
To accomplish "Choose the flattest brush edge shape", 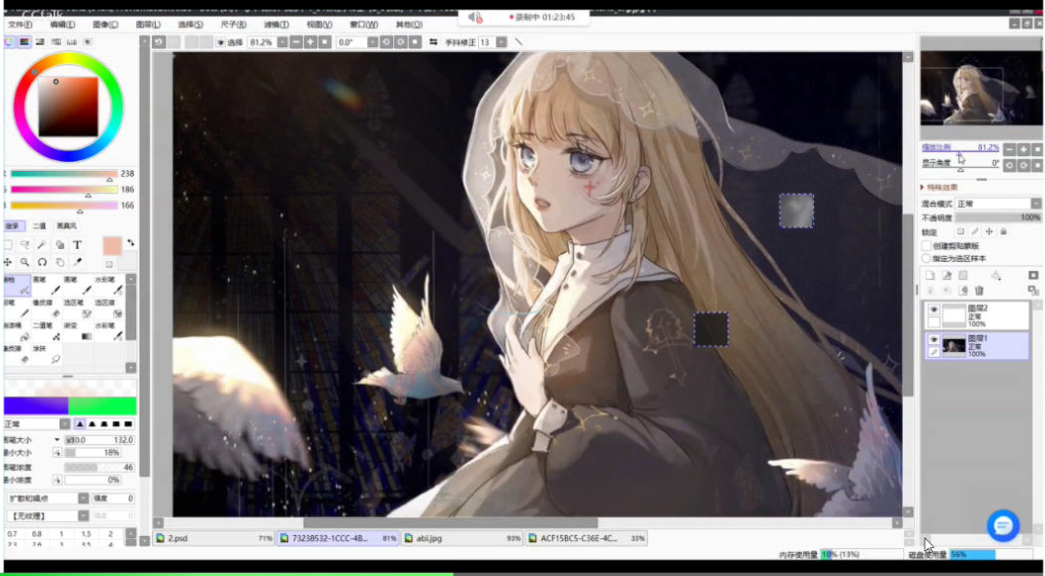I will [x=129, y=424].
